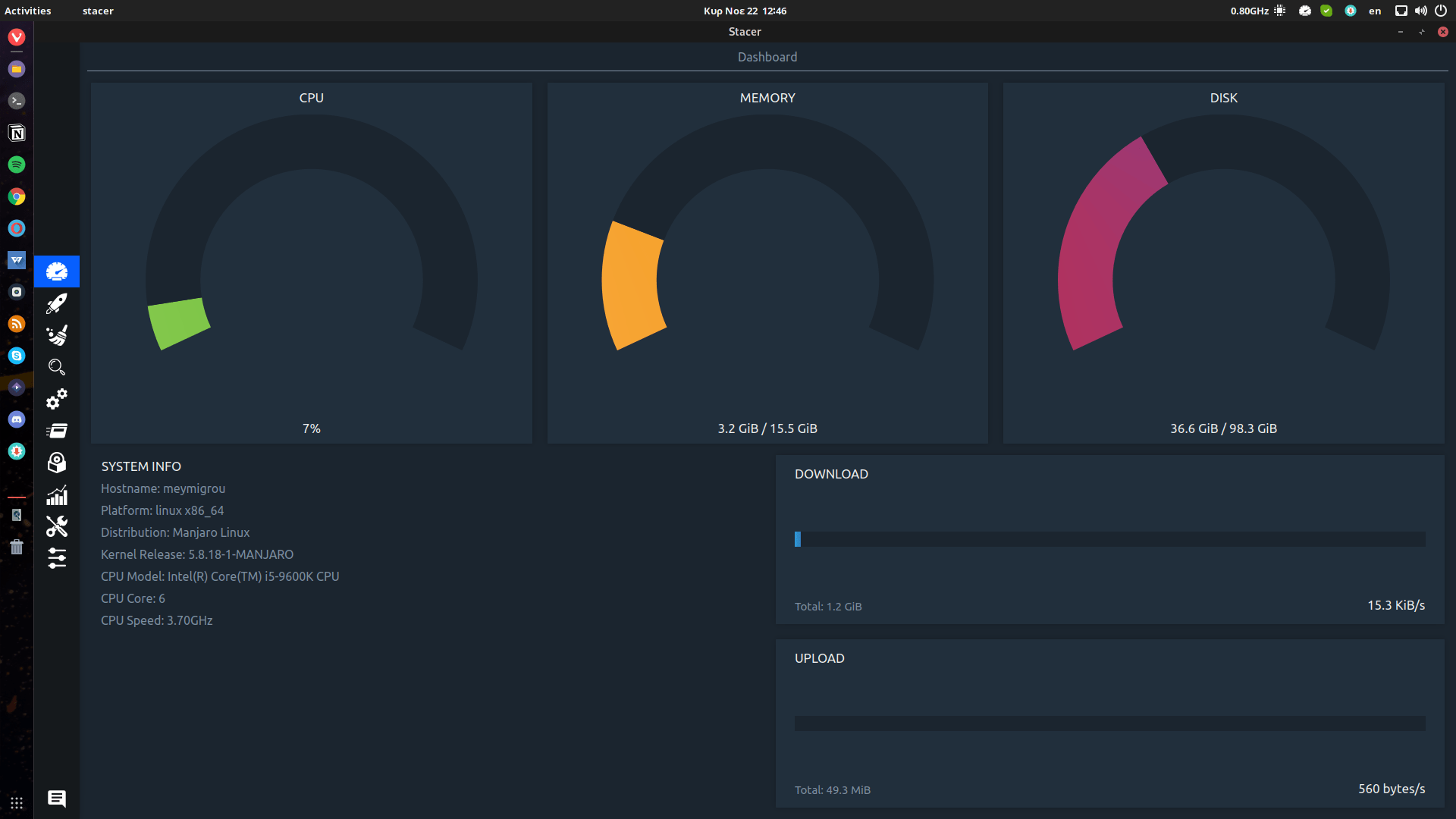Screen dimensions: 1456x819
Task: Launch Spotify from the dock
Action: pyautogui.click(x=17, y=165)
